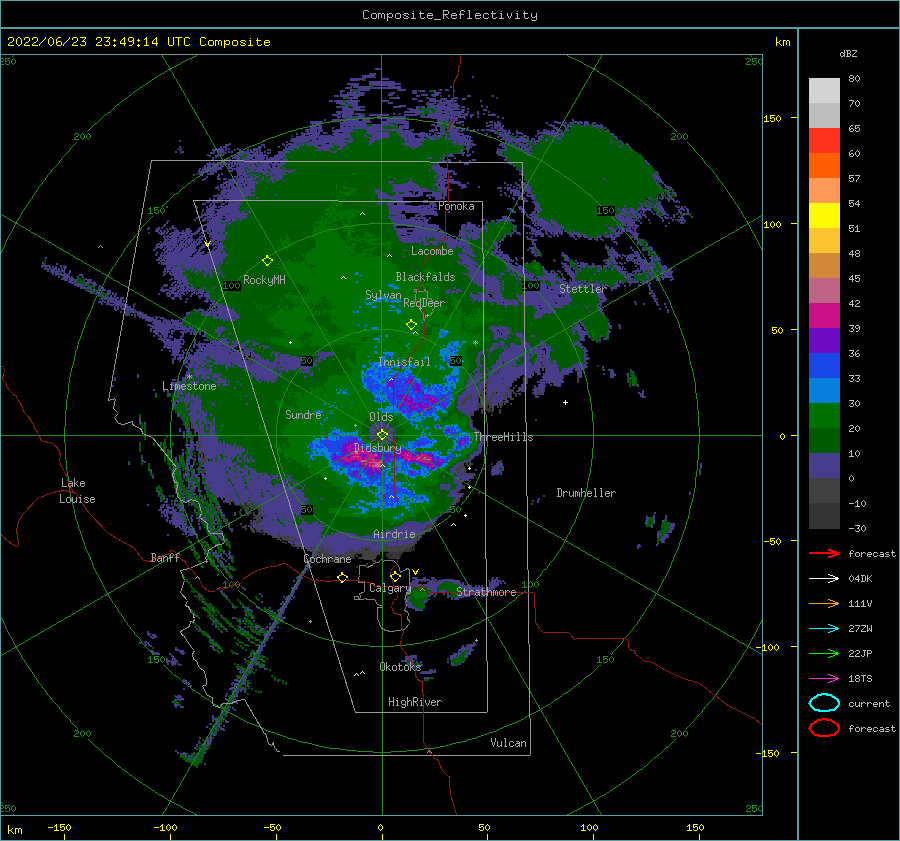Viewport: 900px width, 841px height.
Task: Click the magenta storm core near Didsbury
Action: coord(363,456)
